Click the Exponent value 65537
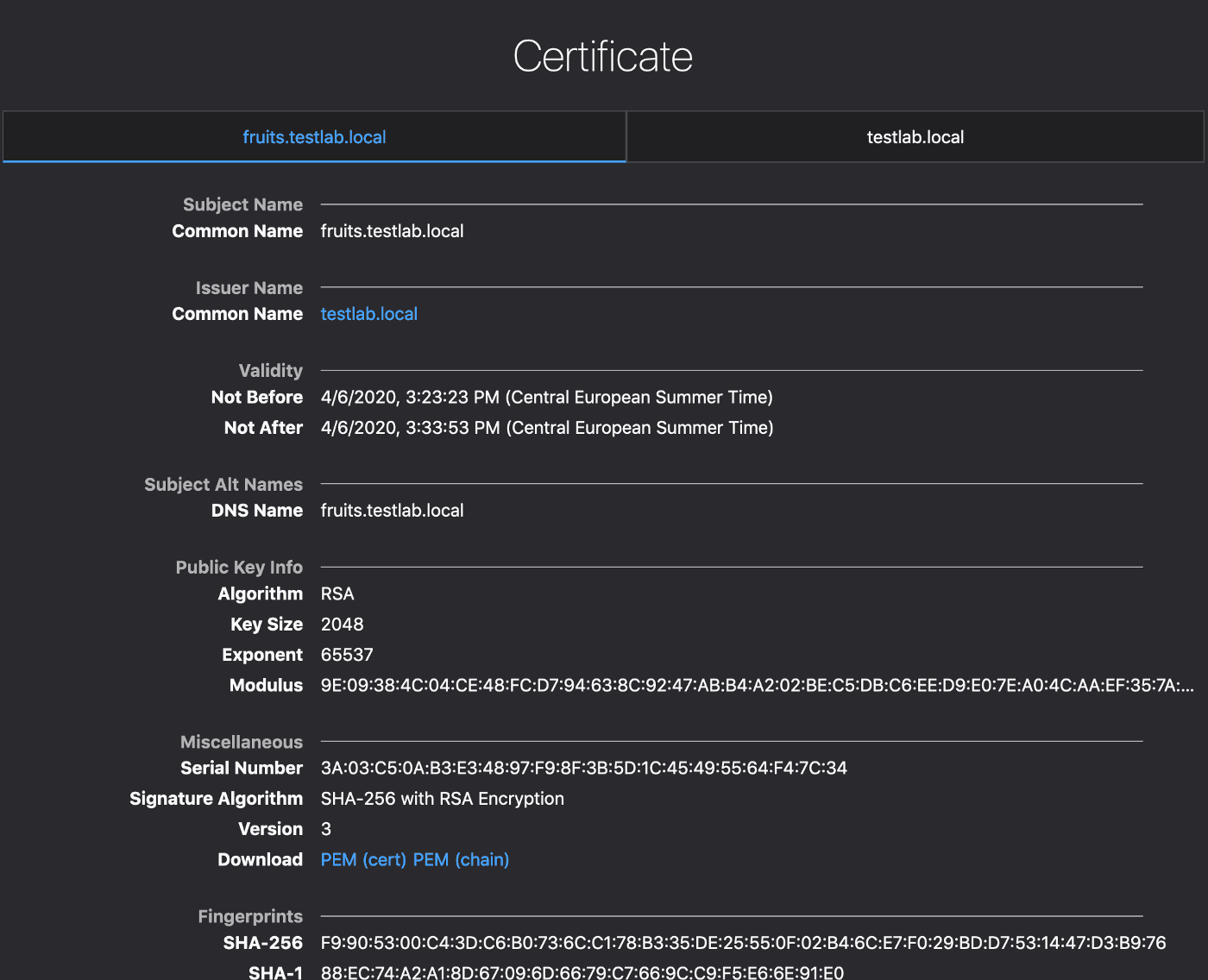 347,655
